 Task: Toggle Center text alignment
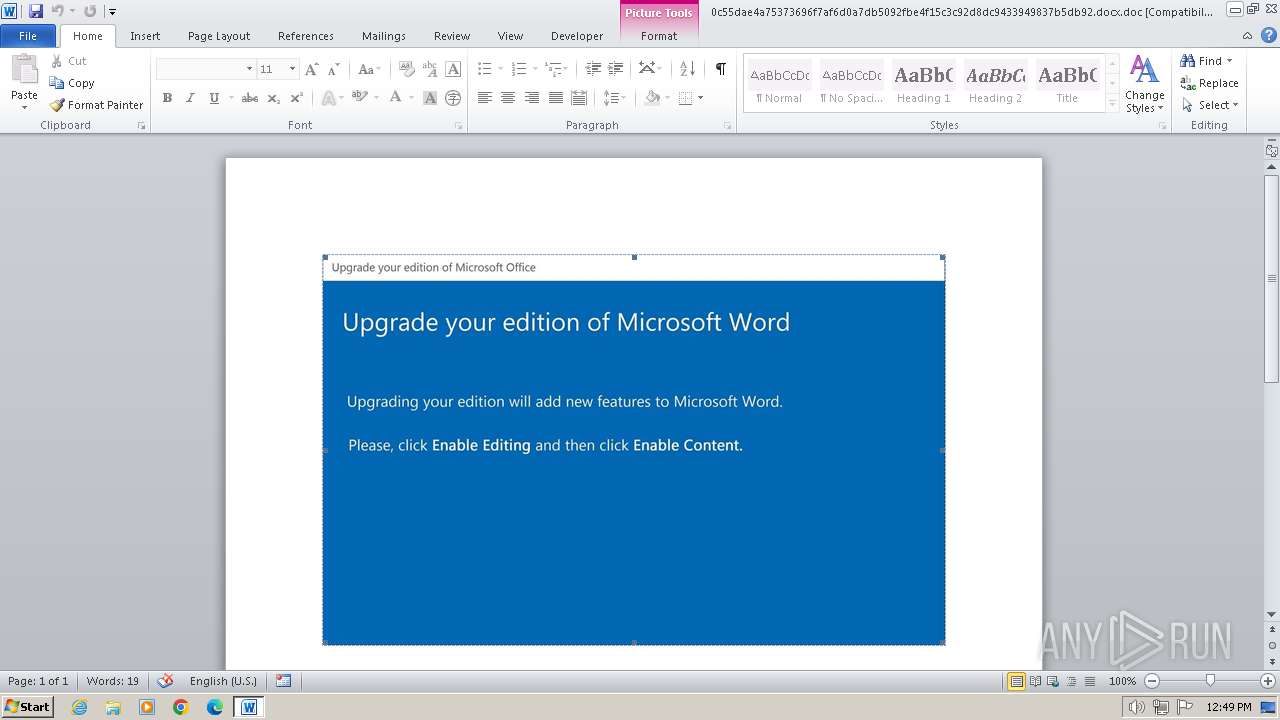click(x=508, y=98)
